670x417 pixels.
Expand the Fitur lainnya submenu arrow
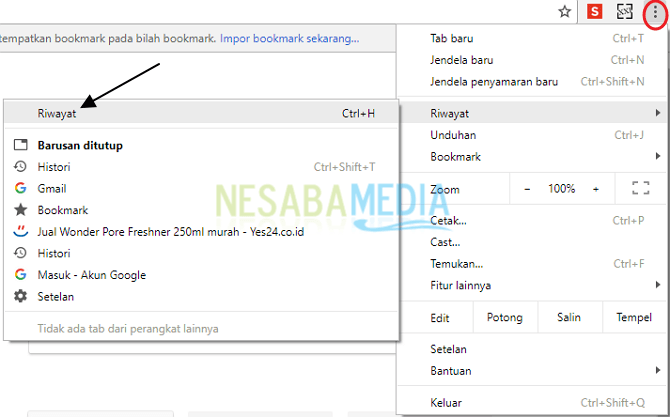pos(658,285)
